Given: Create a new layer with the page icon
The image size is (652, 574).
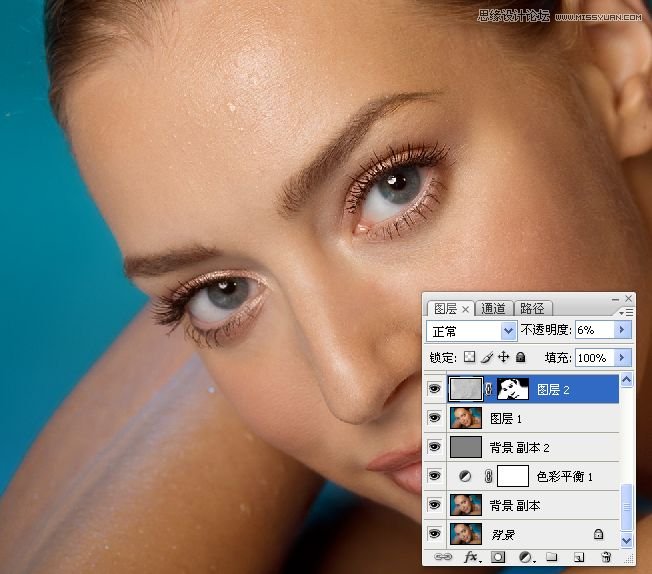Looking at the screenshot, I should [x=579, y=557].
